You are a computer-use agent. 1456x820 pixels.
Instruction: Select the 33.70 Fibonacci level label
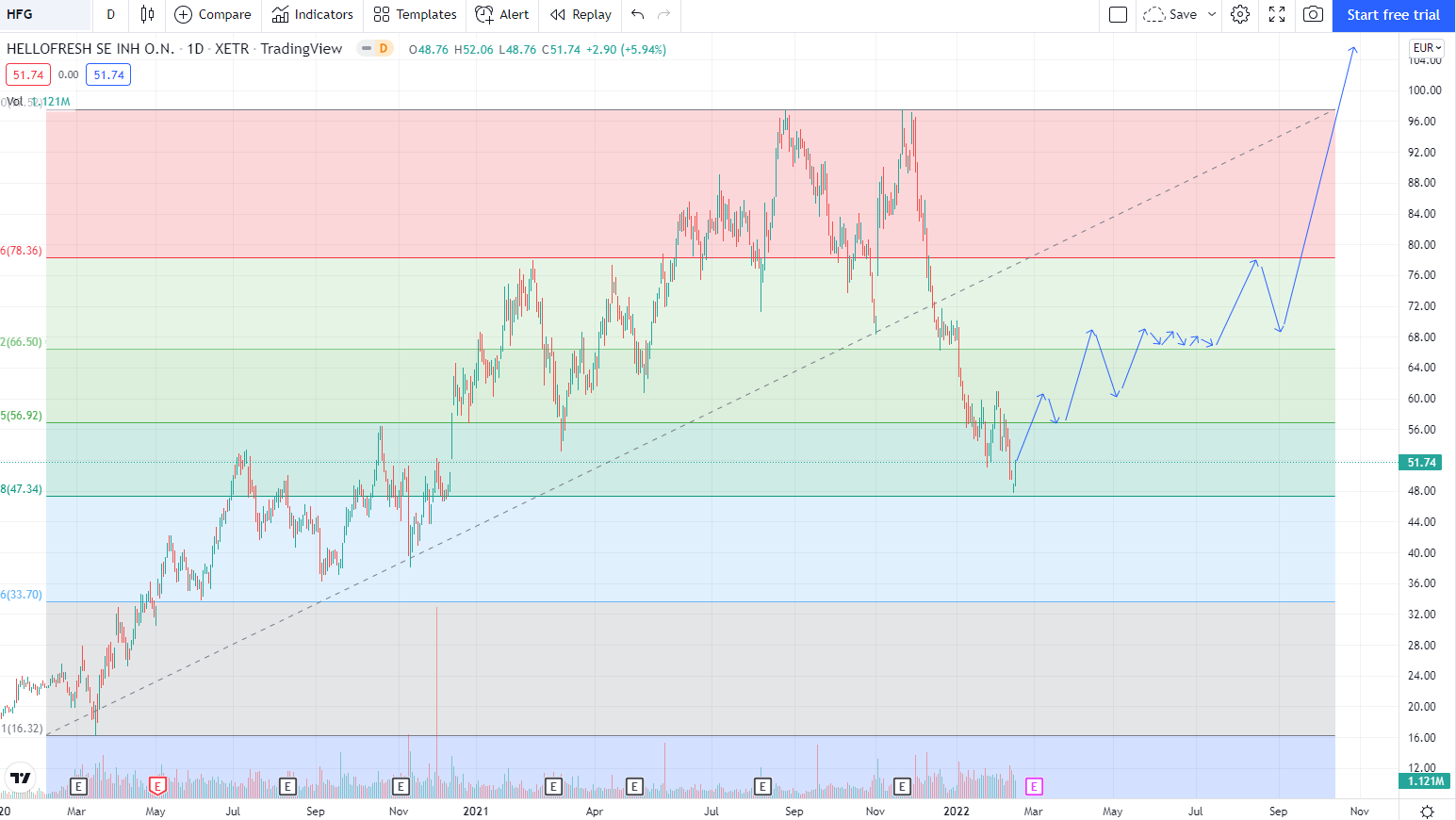click(x=22, y=595)
